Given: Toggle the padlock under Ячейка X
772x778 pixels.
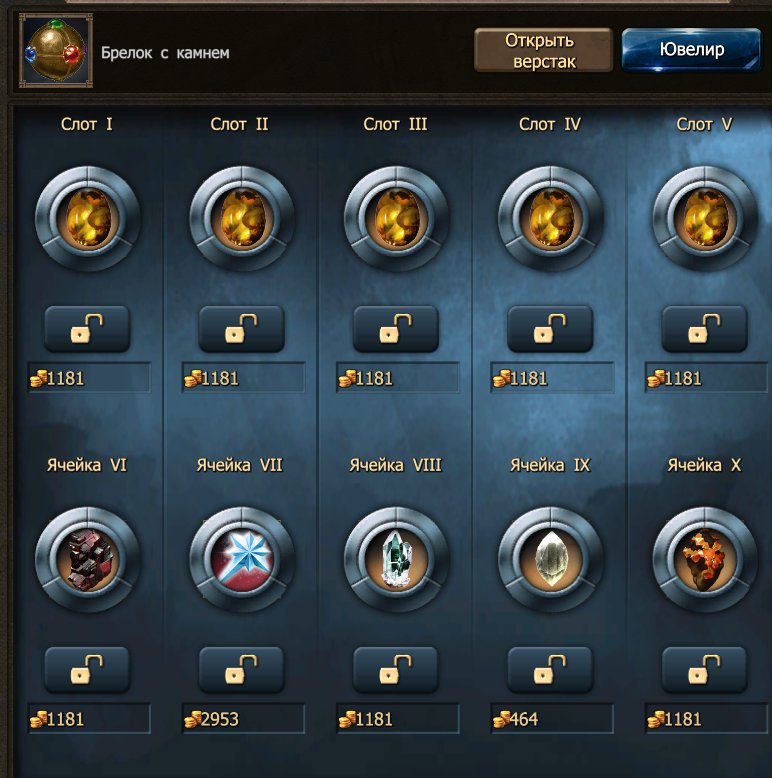Looking at the screenshot, I should [x=705, y=670].
